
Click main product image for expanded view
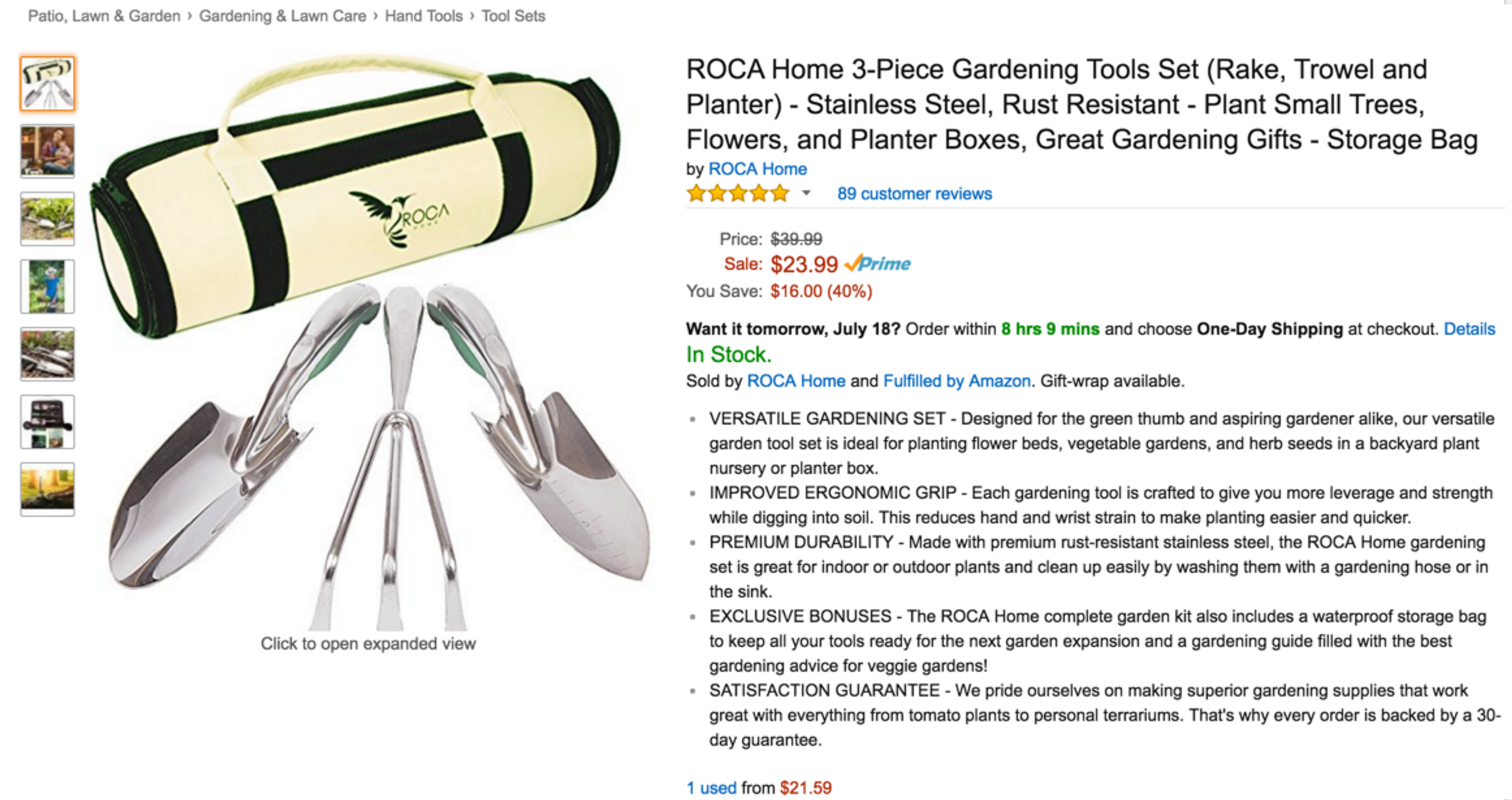pyautogui.click(x=369, y=343)
